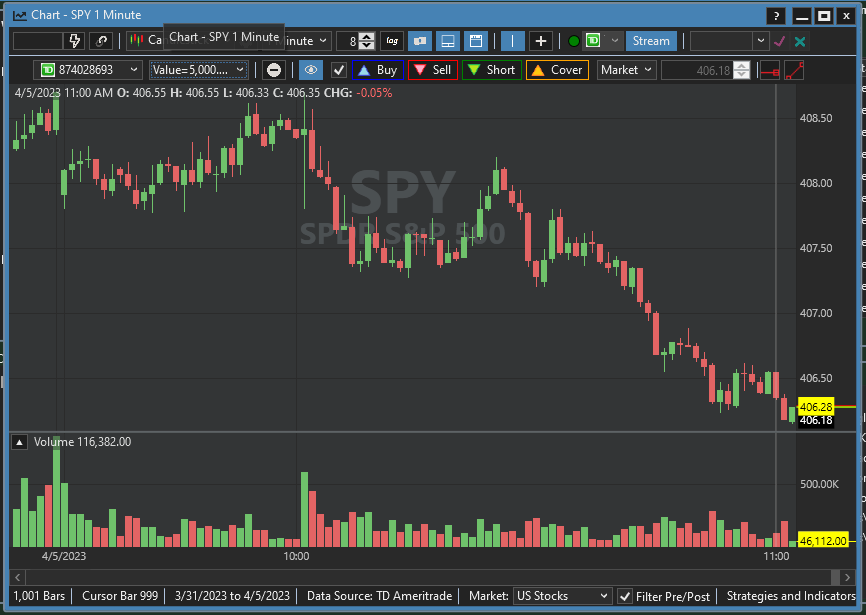The image size is (866, 615).
Task: Click the Stream button
Action: coord(651,41)
